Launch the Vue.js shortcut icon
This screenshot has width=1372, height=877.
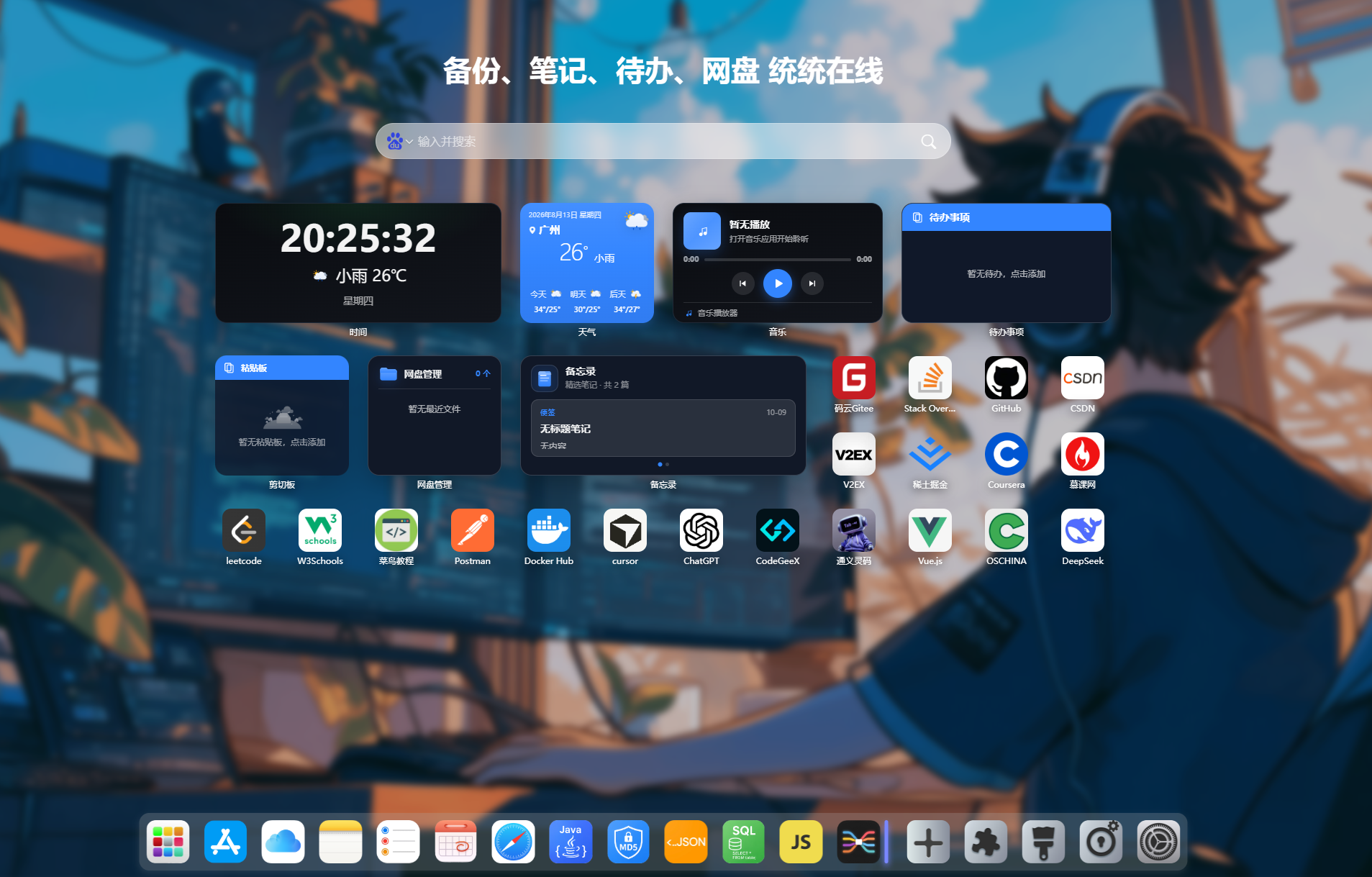click(930, 530)
